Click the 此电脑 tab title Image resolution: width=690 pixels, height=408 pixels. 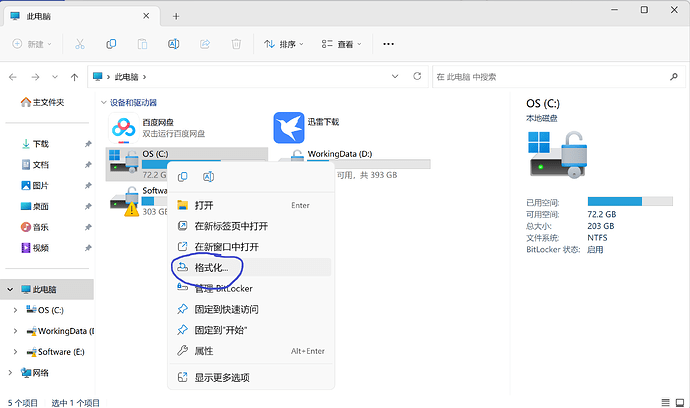[x=38, y=17]
